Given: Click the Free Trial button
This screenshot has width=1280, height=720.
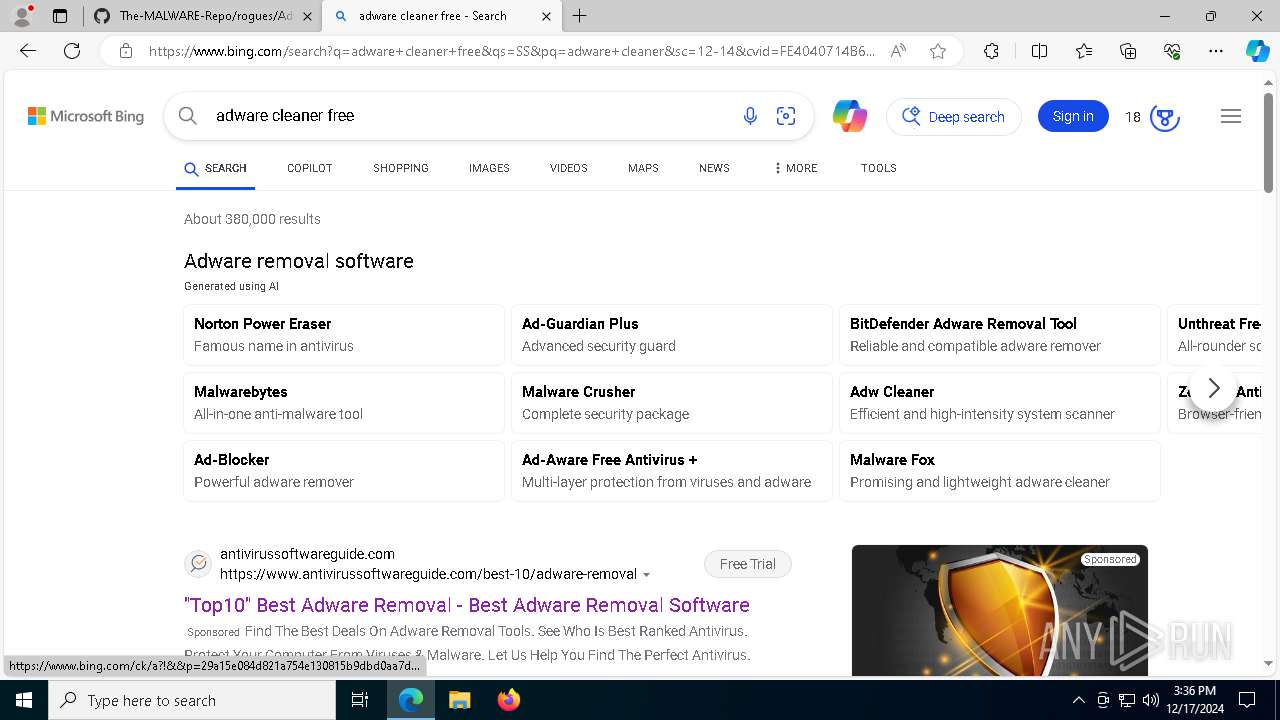Looking at the screenshot, I should tap(747, 564).
